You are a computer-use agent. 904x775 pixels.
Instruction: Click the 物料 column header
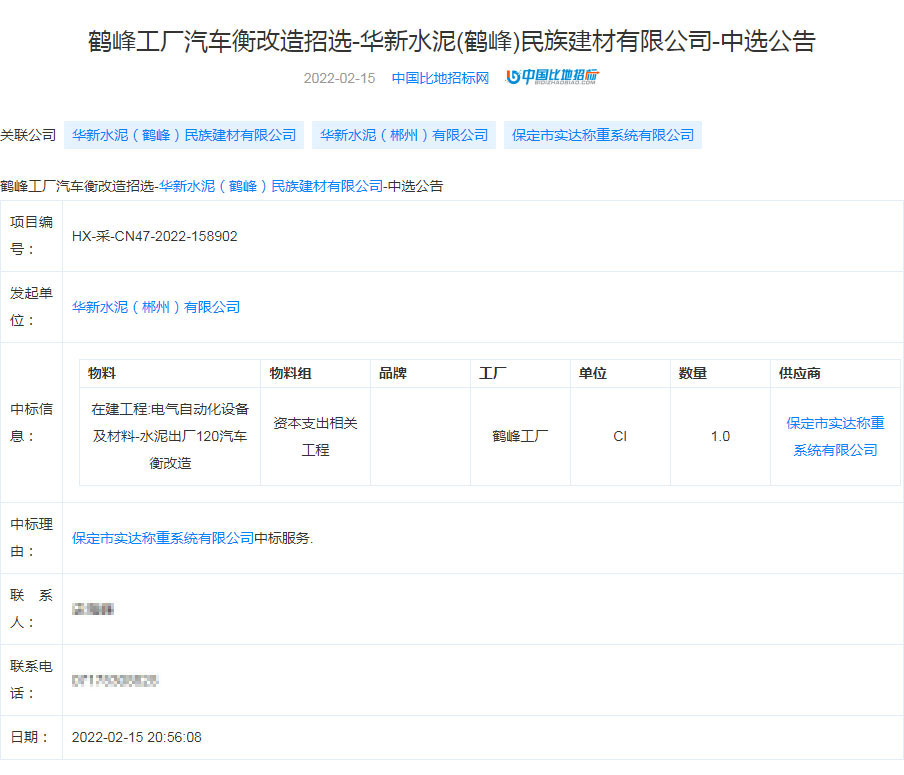102,373
